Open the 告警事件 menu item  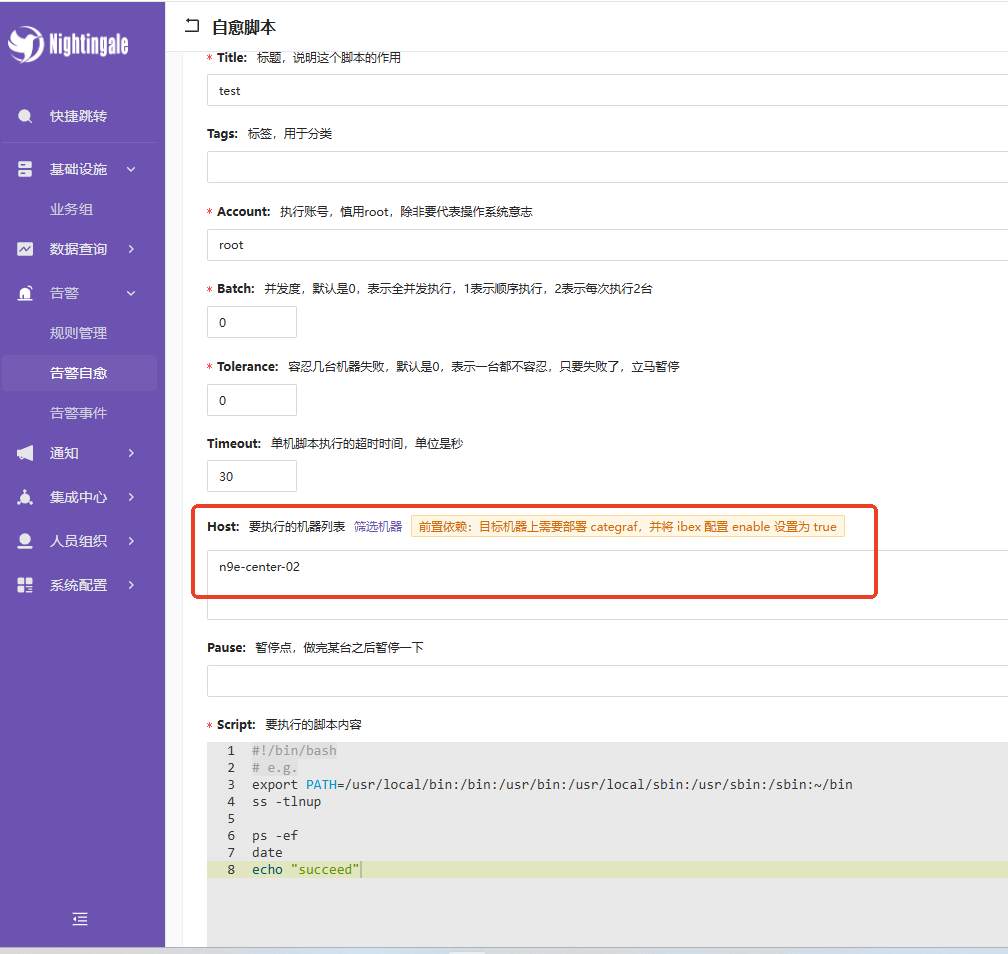pos(78,413)
